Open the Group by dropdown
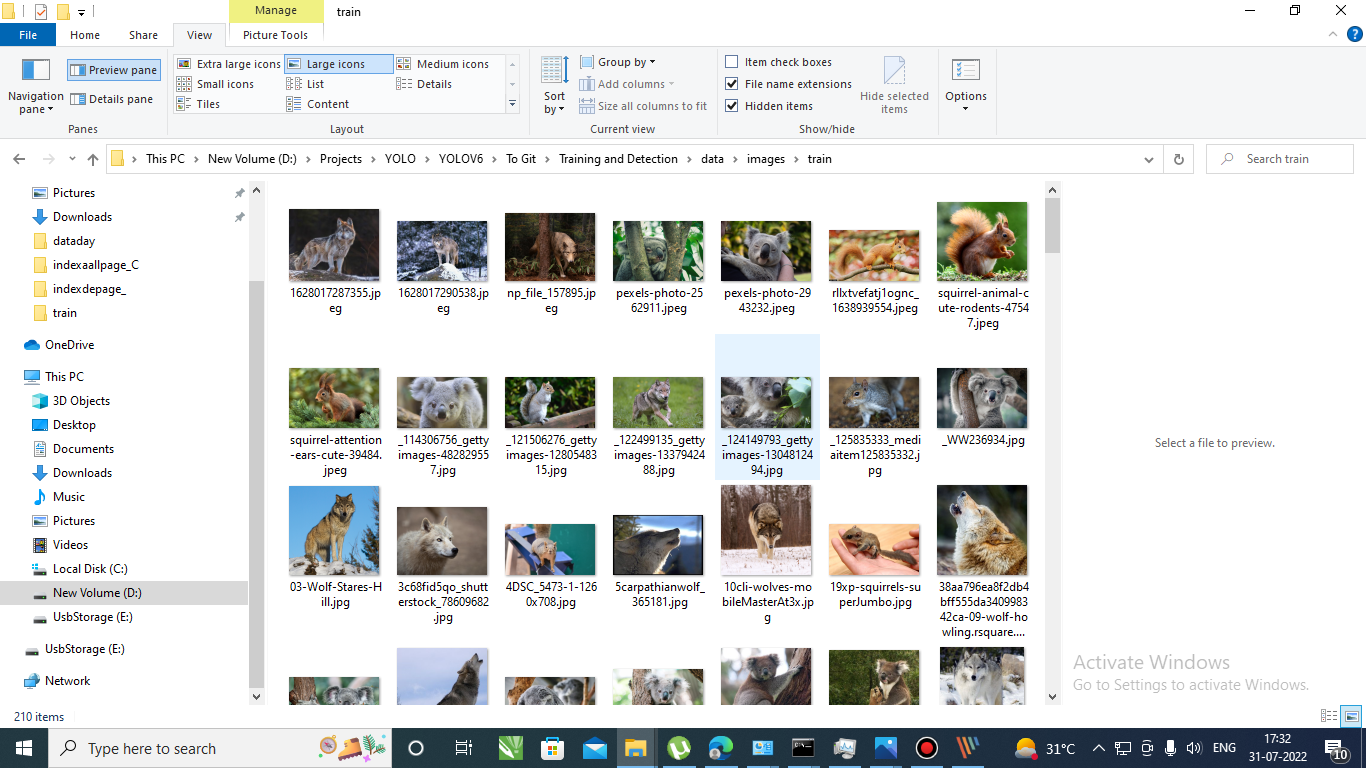 618,62
